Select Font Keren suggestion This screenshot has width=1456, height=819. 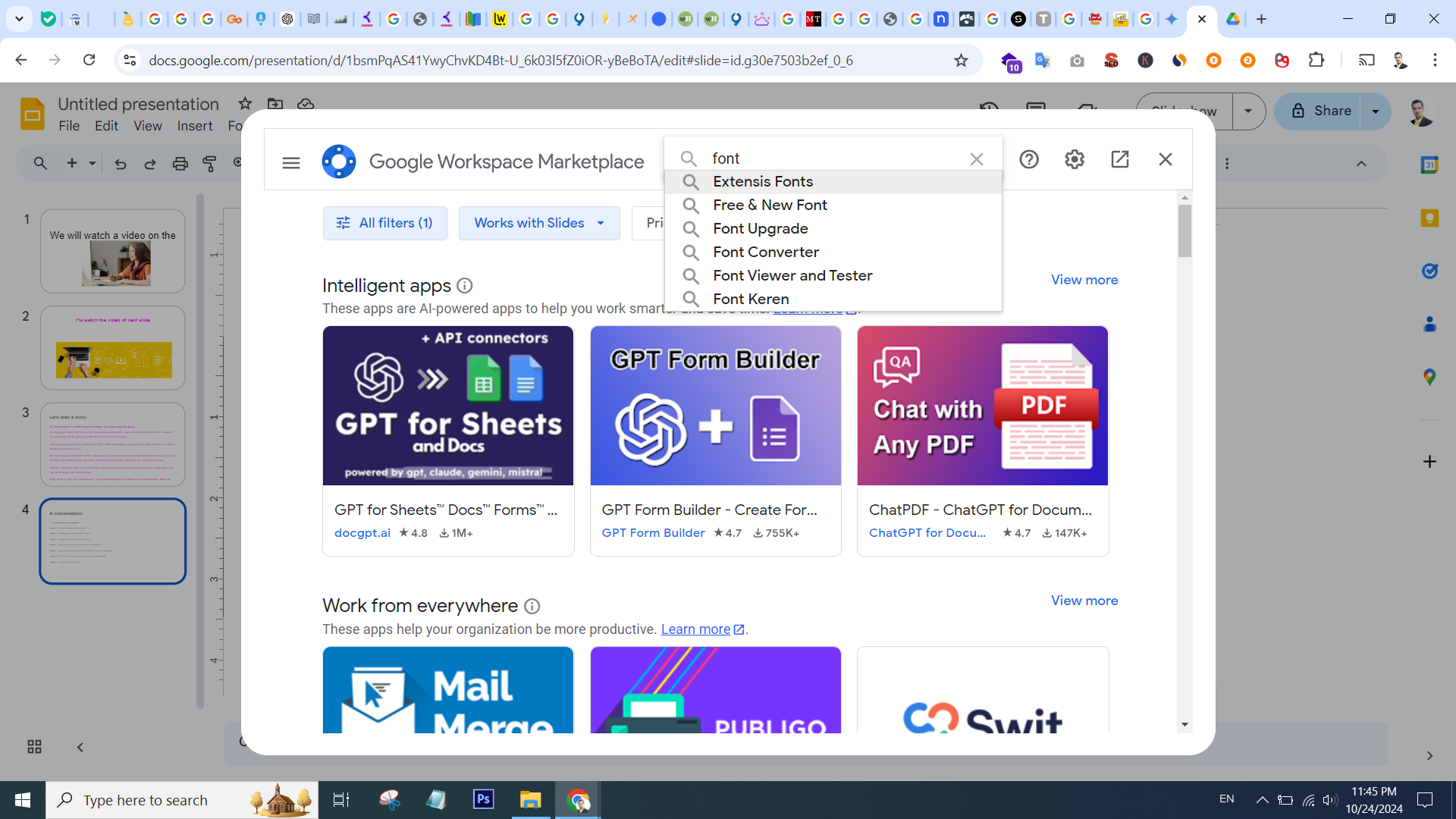coord(833,300)
